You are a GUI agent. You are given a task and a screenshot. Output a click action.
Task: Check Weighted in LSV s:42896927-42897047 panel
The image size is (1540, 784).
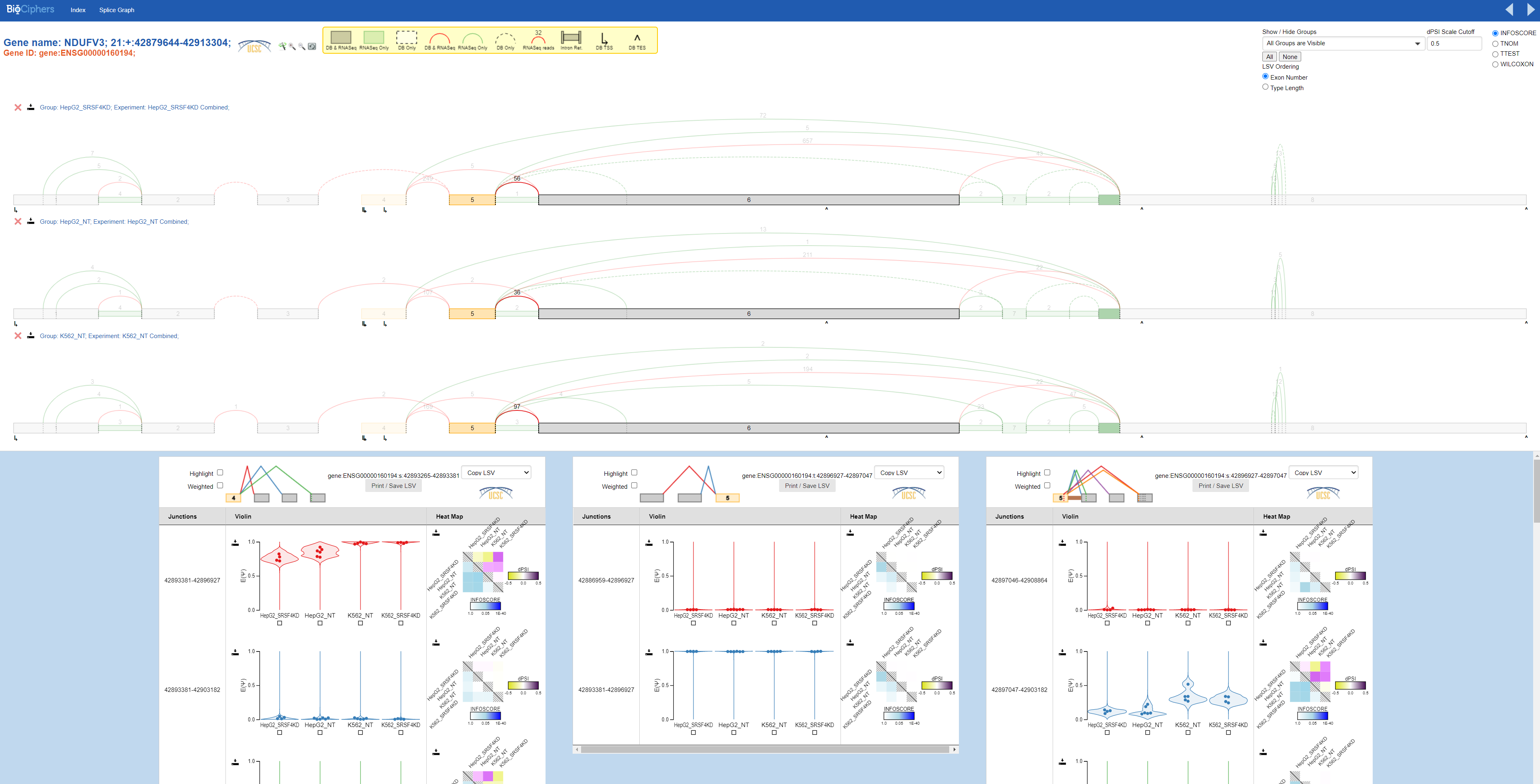(x=1047, y=485)
